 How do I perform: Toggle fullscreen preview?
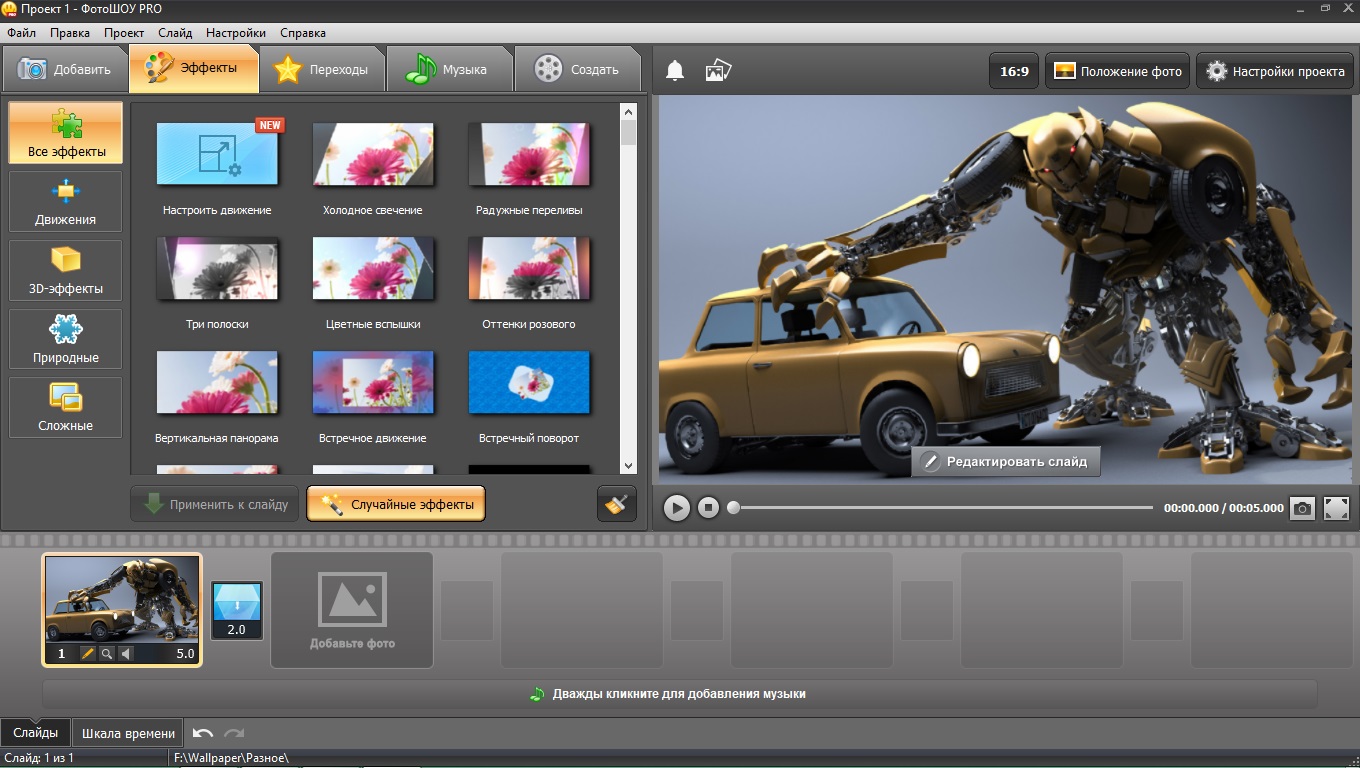click(x=1337, y=508)
